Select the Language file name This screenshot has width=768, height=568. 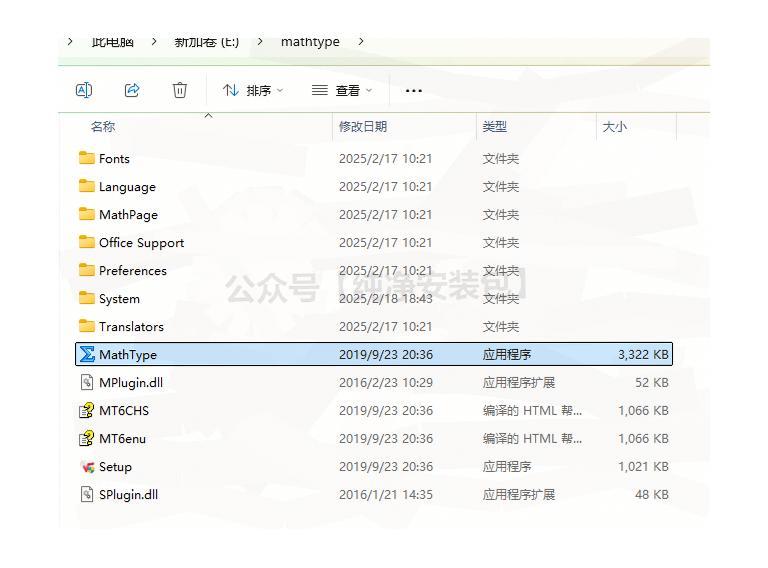(127, 187)
